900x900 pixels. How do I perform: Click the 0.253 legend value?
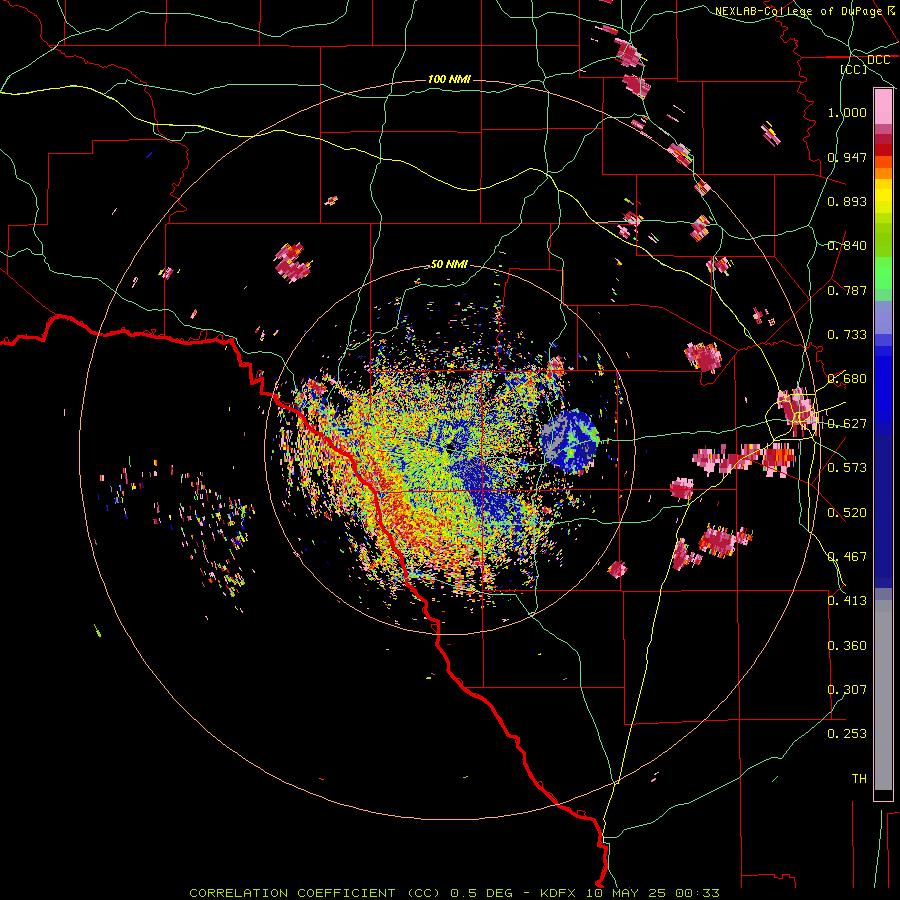pyautogui.click(x=847, y=734)
